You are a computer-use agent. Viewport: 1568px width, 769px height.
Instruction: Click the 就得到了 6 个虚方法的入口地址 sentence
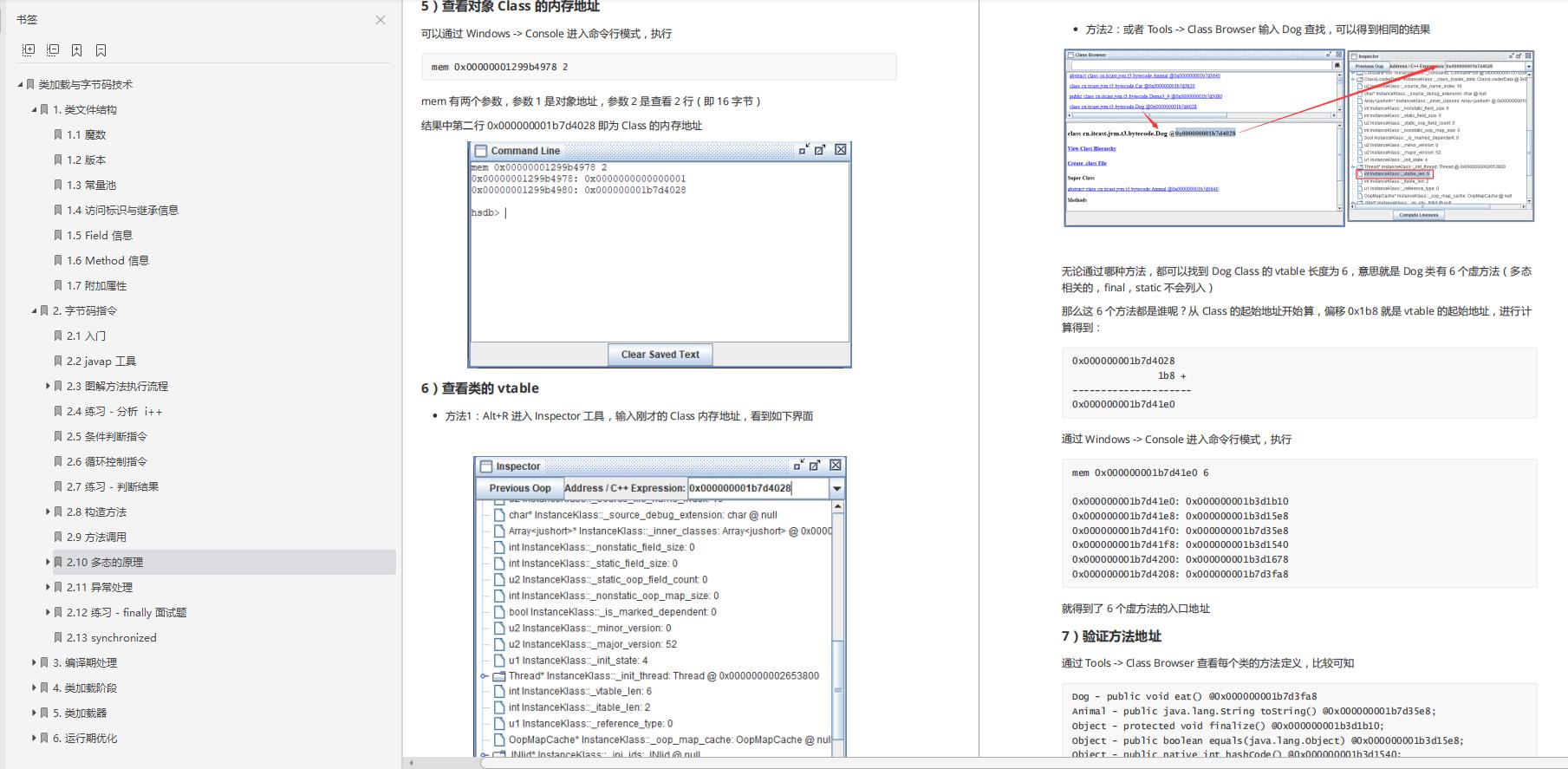point(1135,609)
